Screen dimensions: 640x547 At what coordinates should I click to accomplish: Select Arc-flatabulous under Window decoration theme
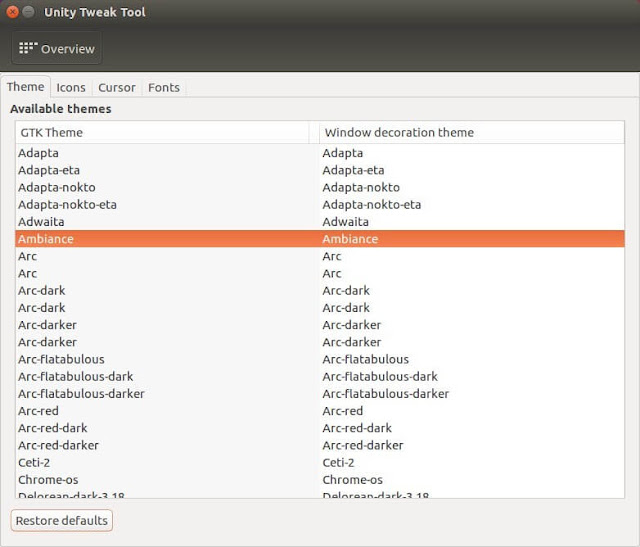tap(366, 359)
